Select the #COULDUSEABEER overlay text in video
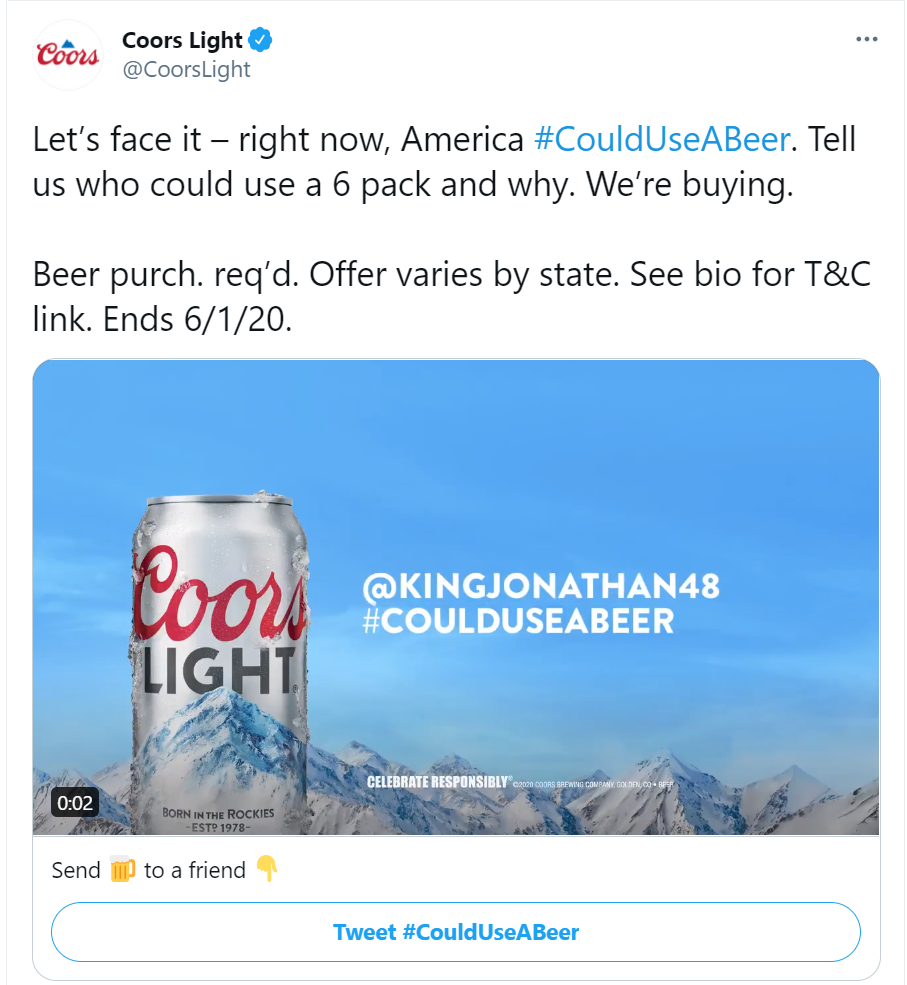This screenshot has width=907, height=985. 518,621
